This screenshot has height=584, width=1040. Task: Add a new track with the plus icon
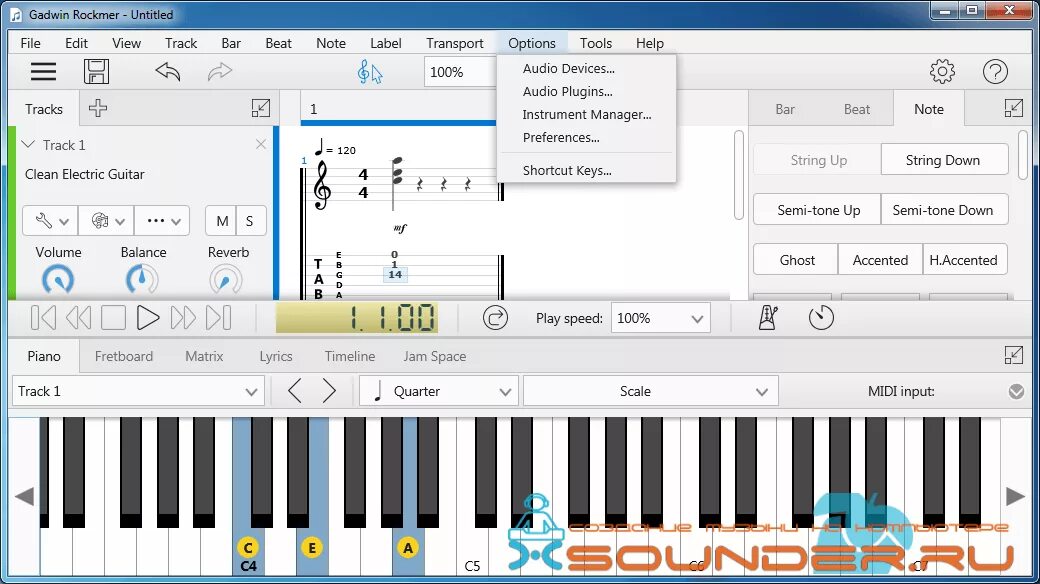(98, 108)
